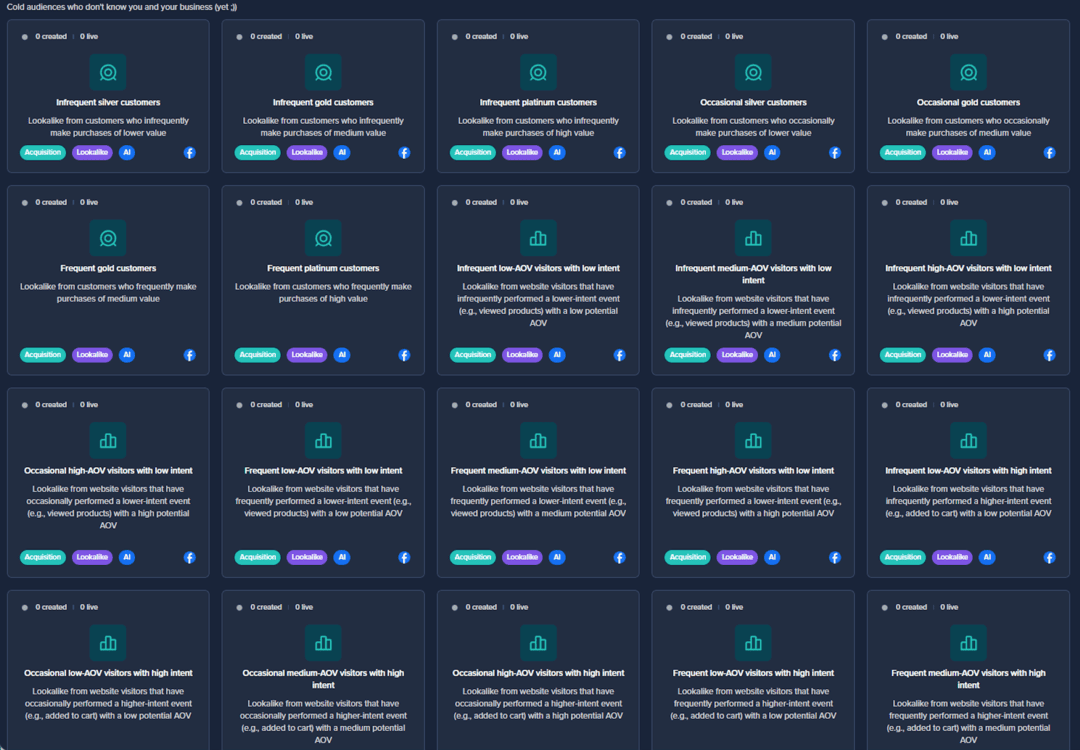
Task: Click Acquisition tag on Infrequent high-AOV low intent card
Action: pyautogui.click(x=903, y=355)
